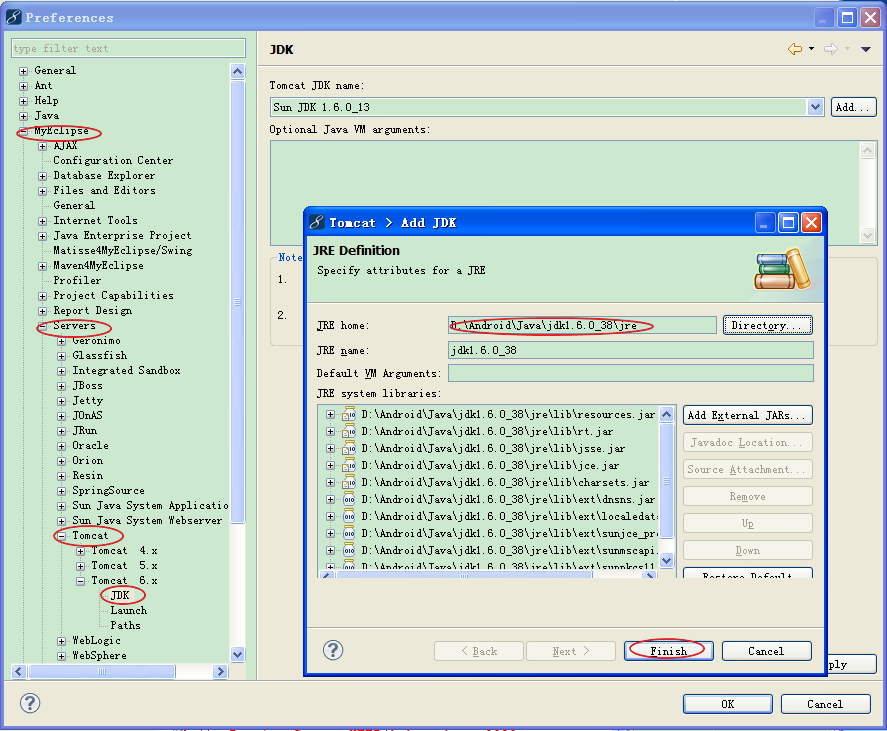Viewport: 887px width, 731px height.
Task: Click tree scrollbar down arrow
Action: (238, 655)
